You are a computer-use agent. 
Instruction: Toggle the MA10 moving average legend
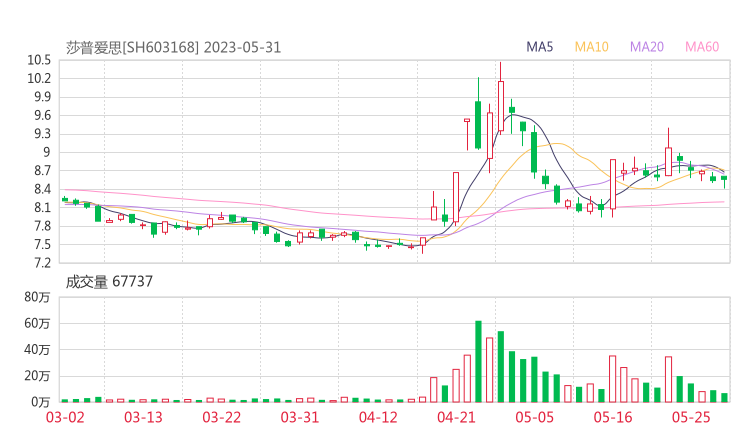pos(592,47)
